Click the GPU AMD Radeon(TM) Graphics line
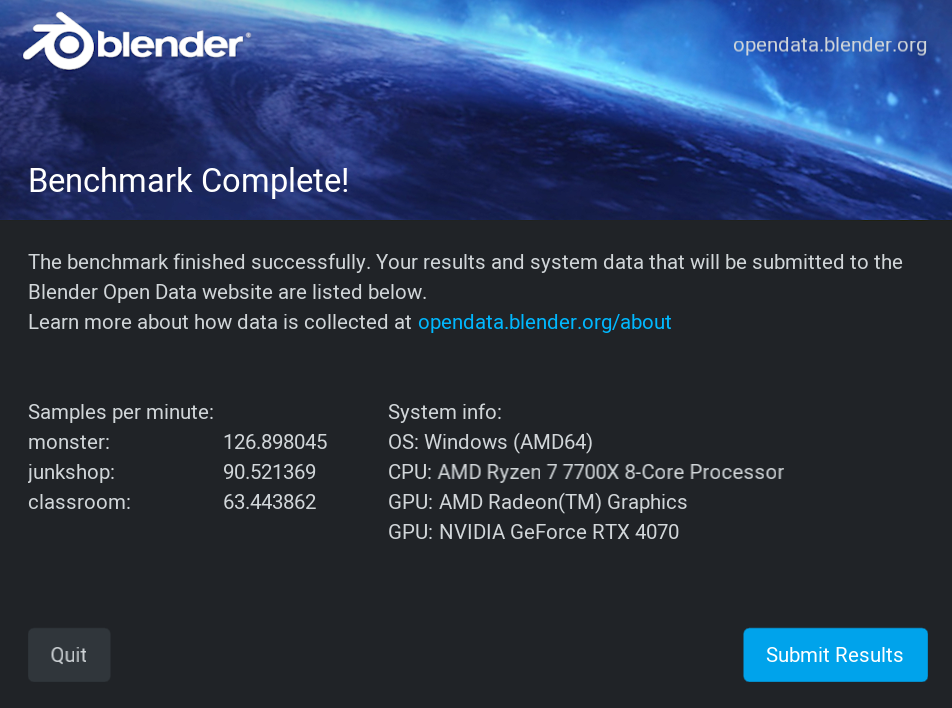This screenshot has width=952, height=708. 537,502
